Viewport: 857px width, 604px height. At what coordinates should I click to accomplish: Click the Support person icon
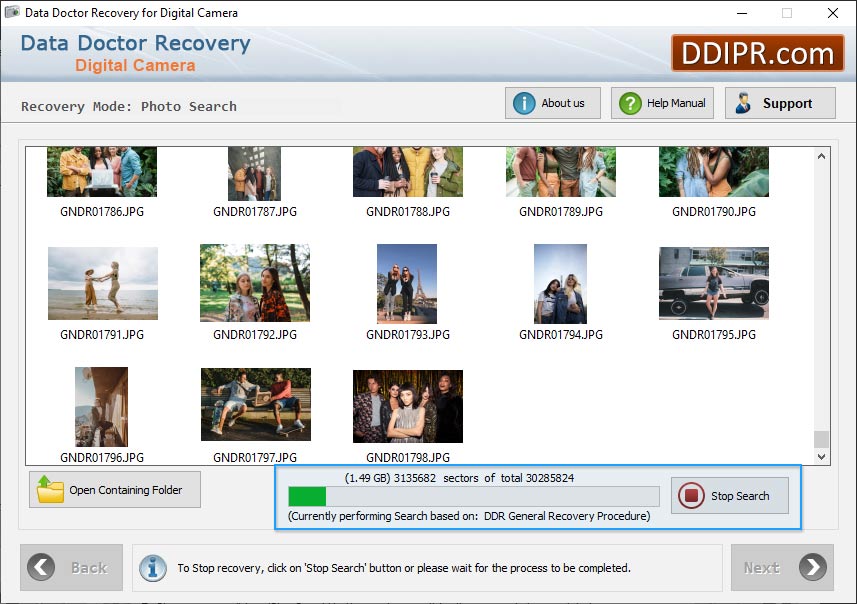[743, 103]
